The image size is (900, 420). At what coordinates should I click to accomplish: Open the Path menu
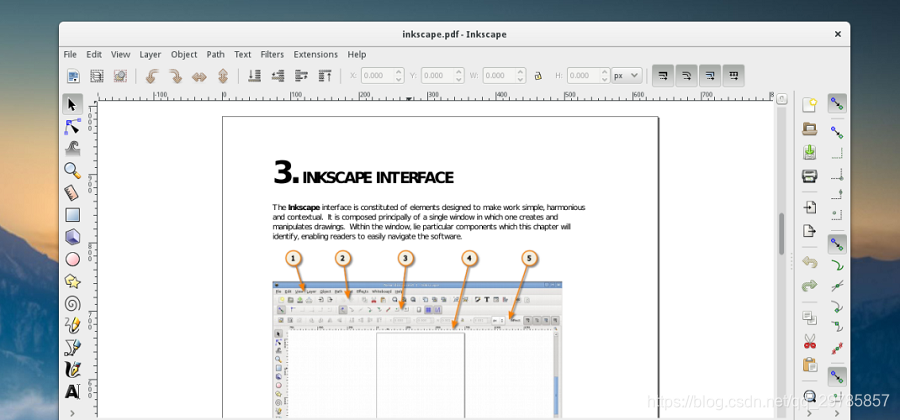pos(215,55)
